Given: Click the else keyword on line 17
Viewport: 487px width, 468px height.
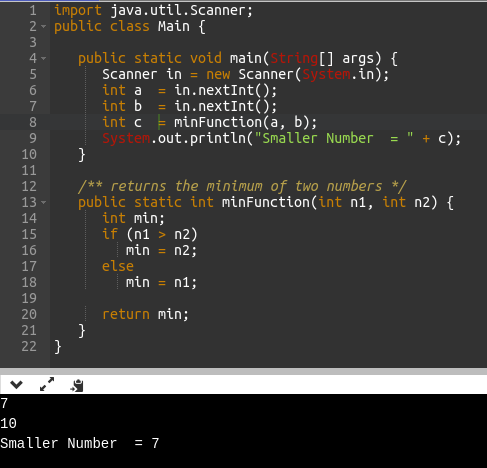Looking at the screenshot, I should click(118, 266).
